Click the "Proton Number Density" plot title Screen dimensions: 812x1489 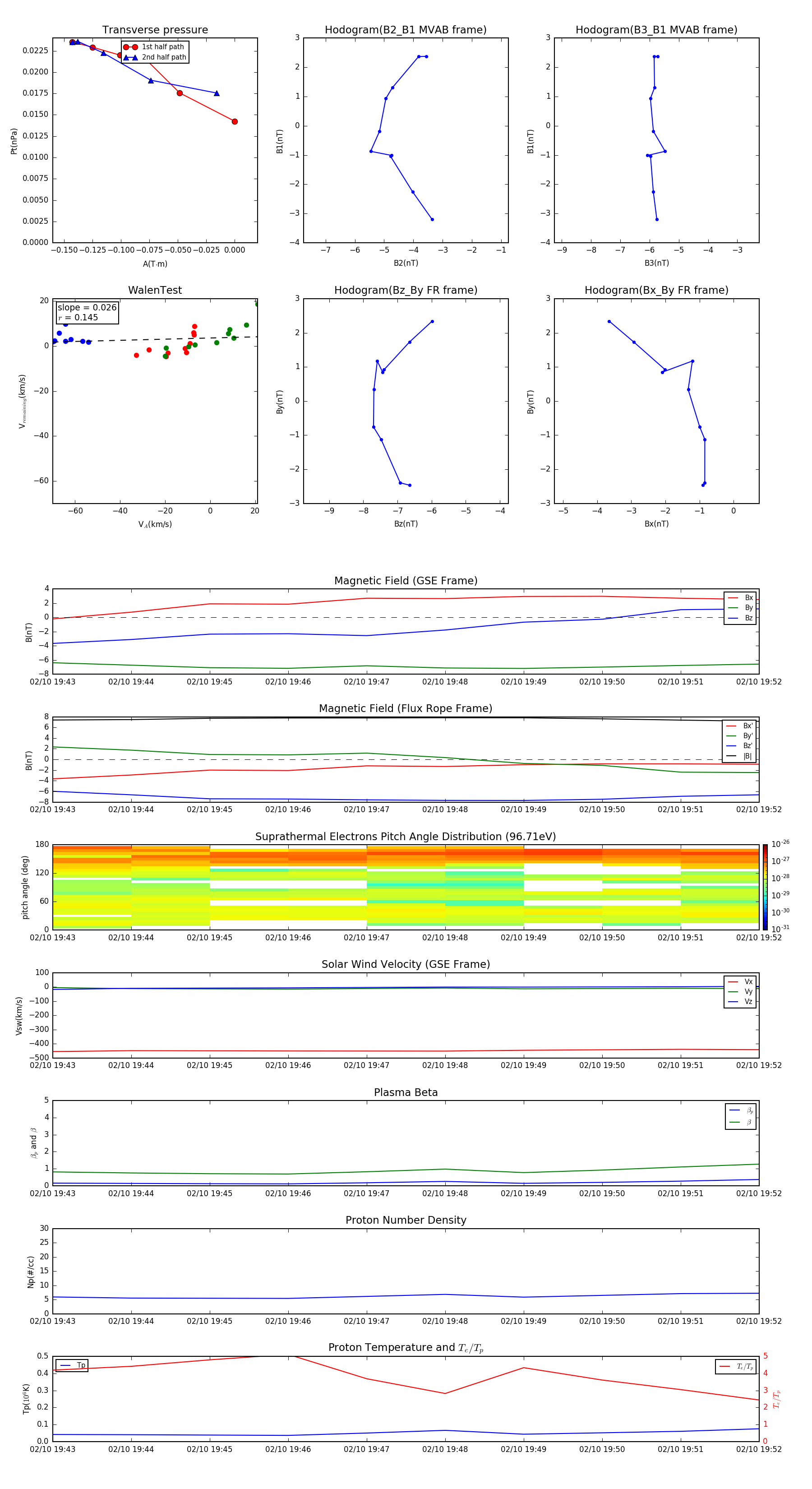(406, 1220)
